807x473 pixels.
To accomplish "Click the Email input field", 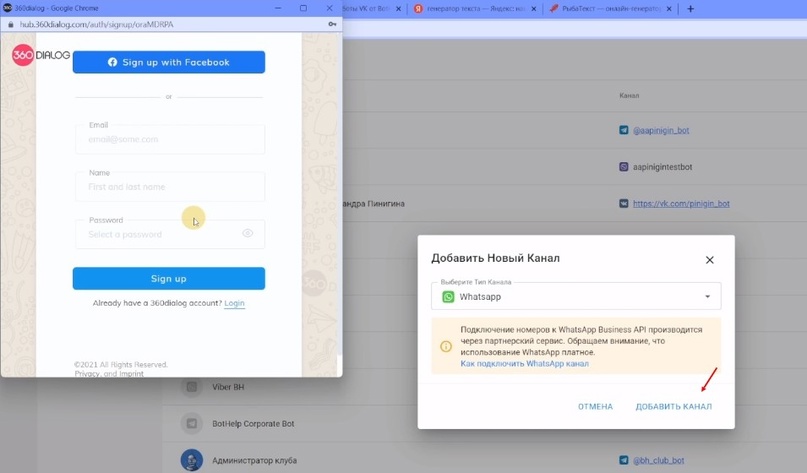I will point(169,139).
